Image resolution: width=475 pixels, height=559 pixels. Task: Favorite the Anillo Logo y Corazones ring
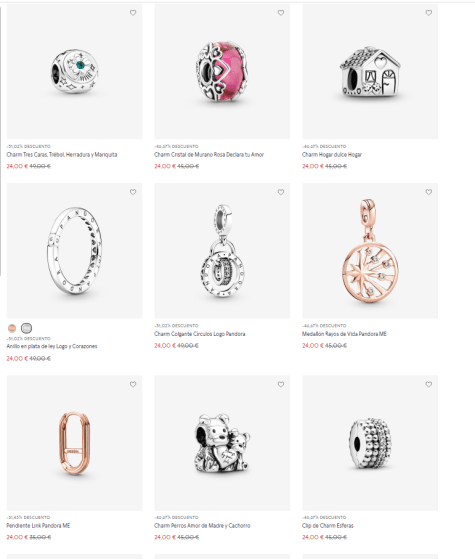click(x=133, y=192)
